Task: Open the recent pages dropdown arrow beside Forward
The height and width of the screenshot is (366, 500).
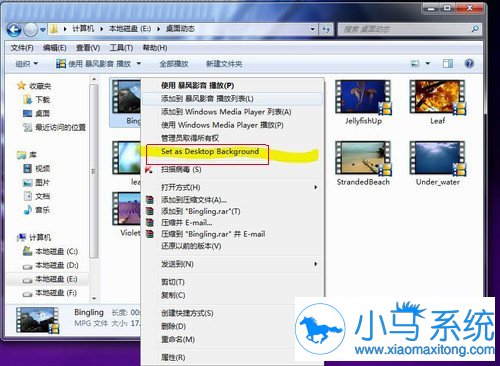Action: click(x=43, y=30)
